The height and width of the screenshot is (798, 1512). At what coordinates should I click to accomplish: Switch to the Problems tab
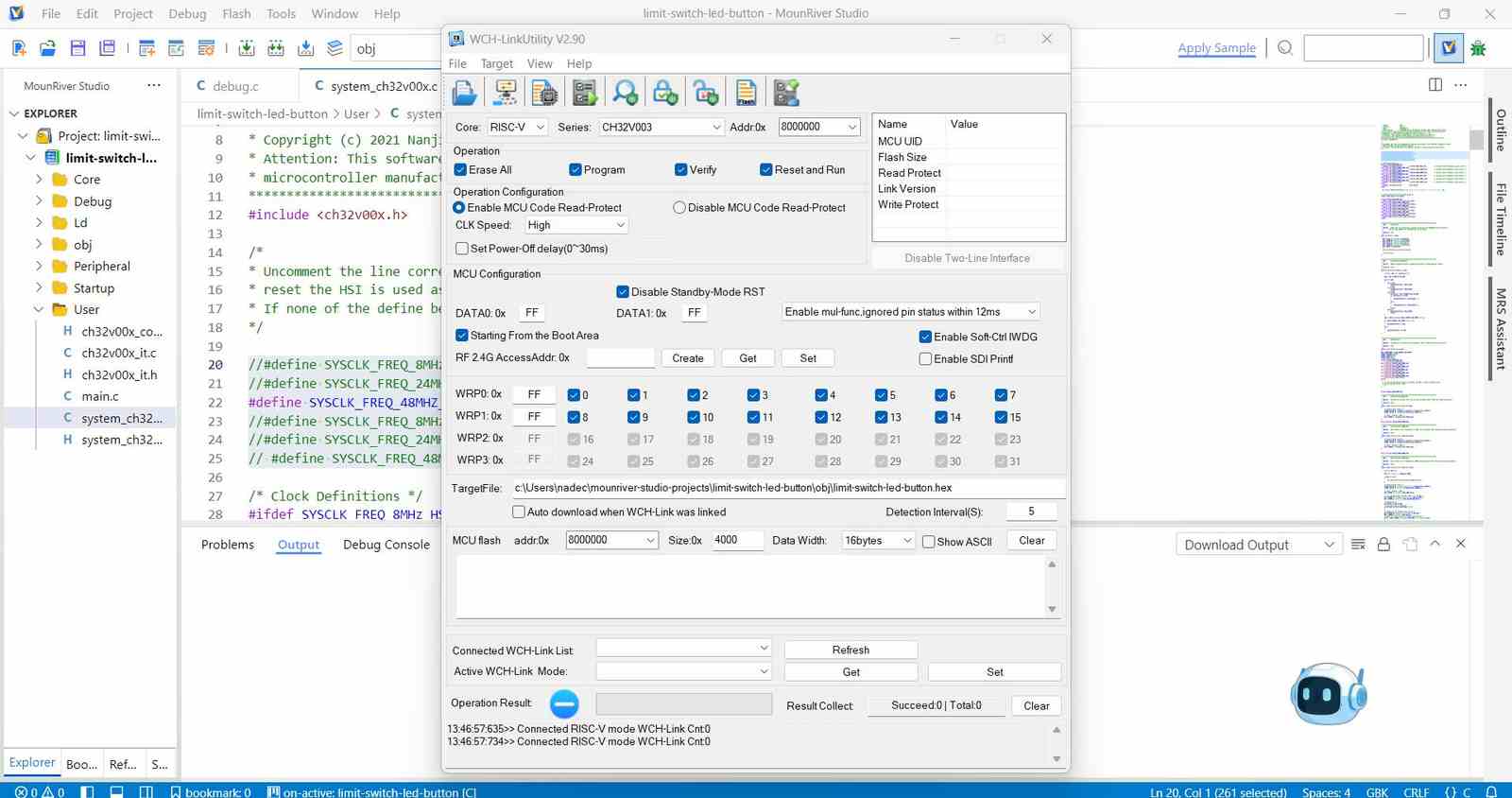[228, 545]
